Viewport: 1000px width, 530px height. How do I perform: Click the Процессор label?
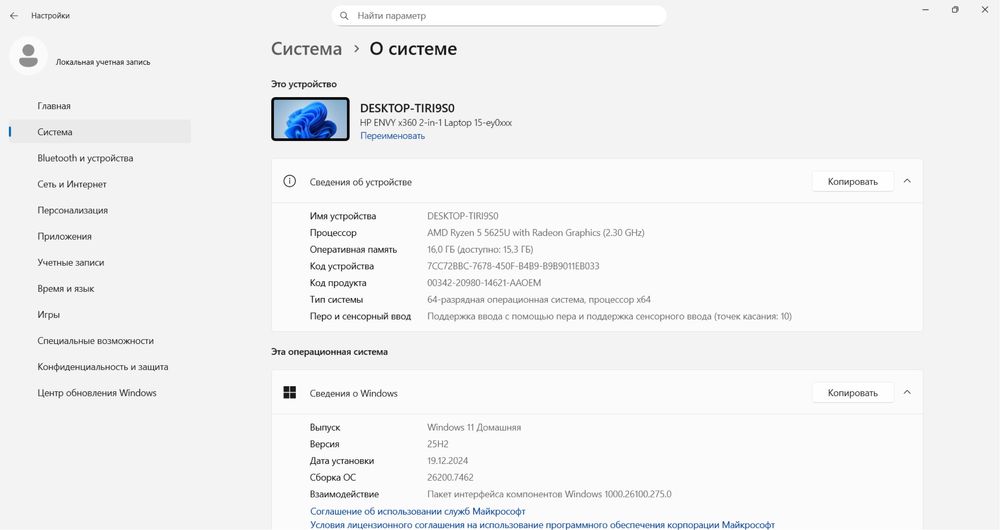pos(333,233)
